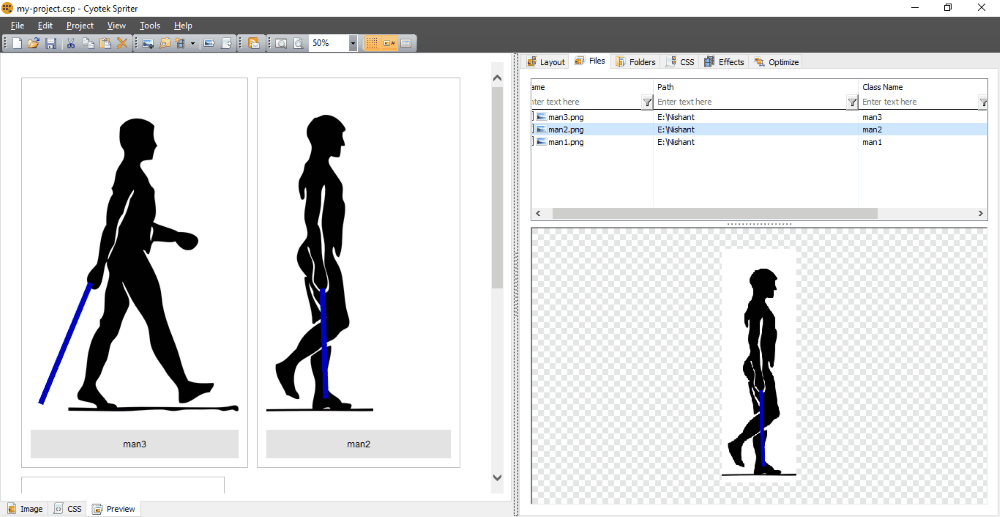Toggle the second highlighted view-option toolbar button
The height and width of the screenshot is (517, 1000).
[389, 43]
